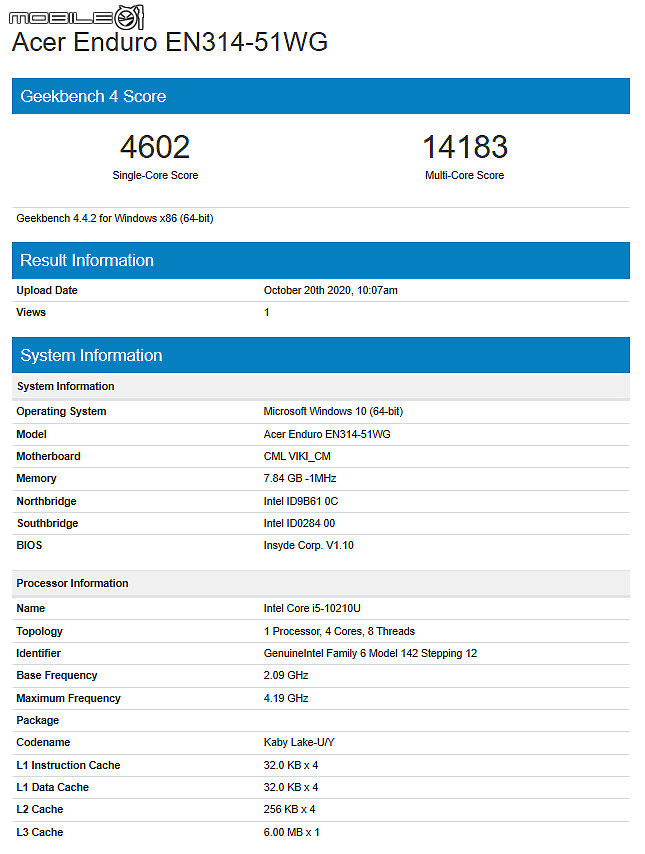Click the Multi-Core Score label

[465, 175]
